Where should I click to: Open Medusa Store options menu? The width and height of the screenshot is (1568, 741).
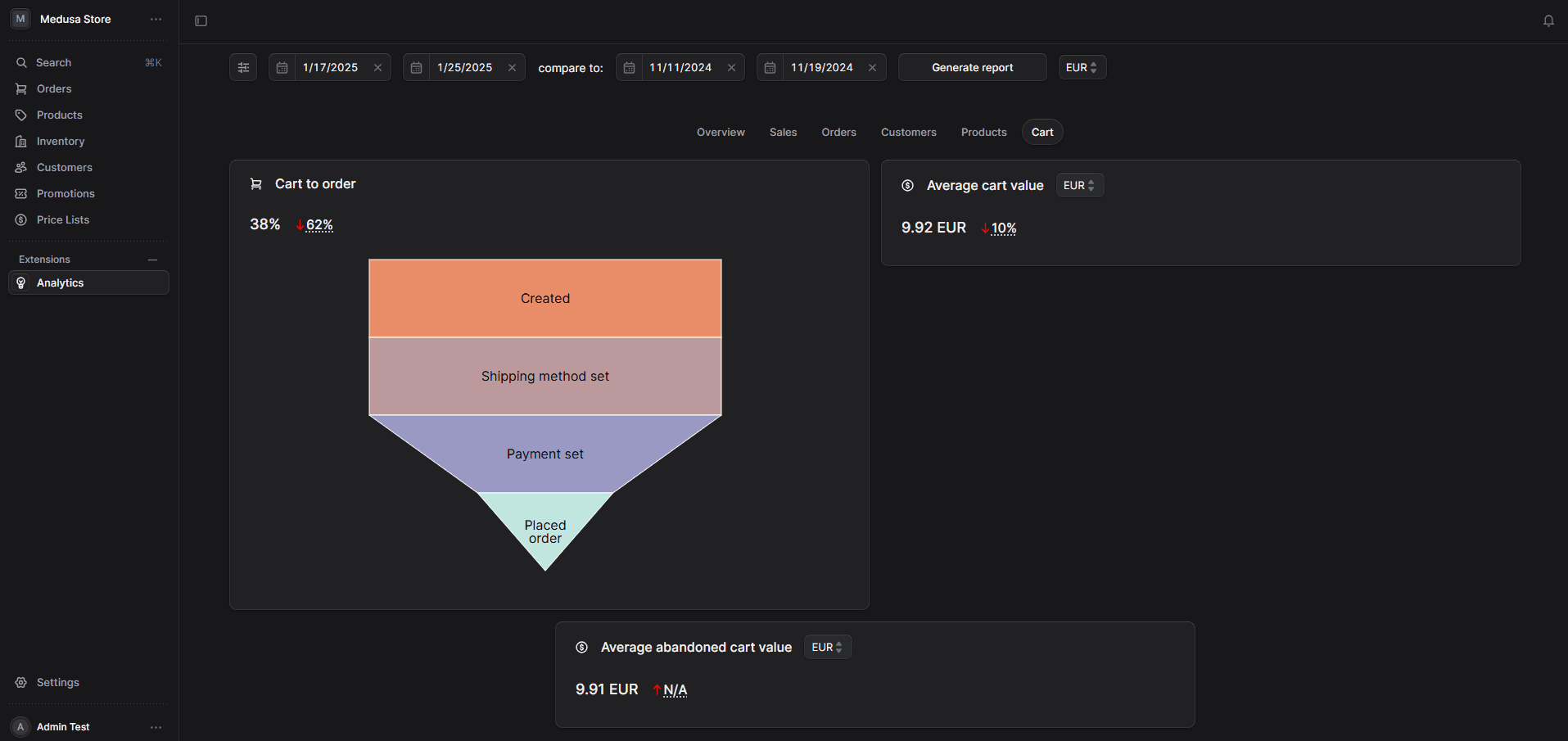tap(156, 20)
